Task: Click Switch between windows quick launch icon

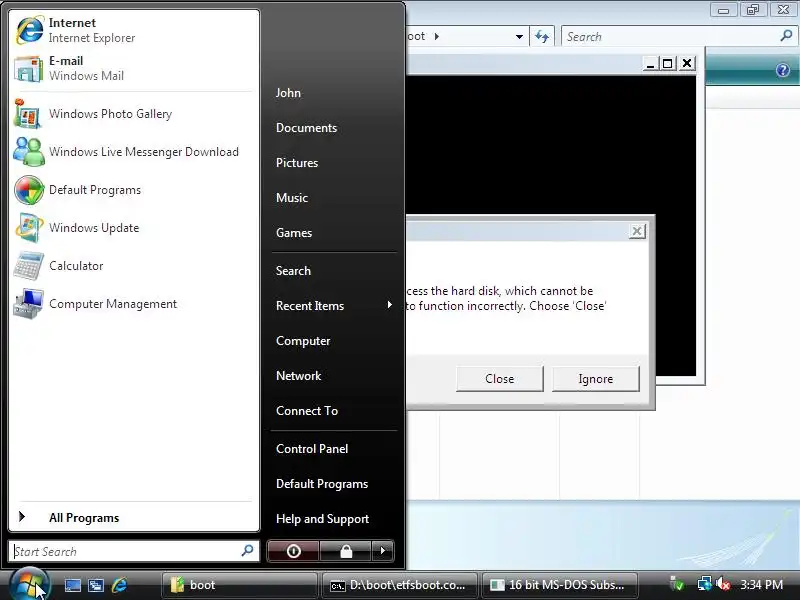Action: coord(96,585)
